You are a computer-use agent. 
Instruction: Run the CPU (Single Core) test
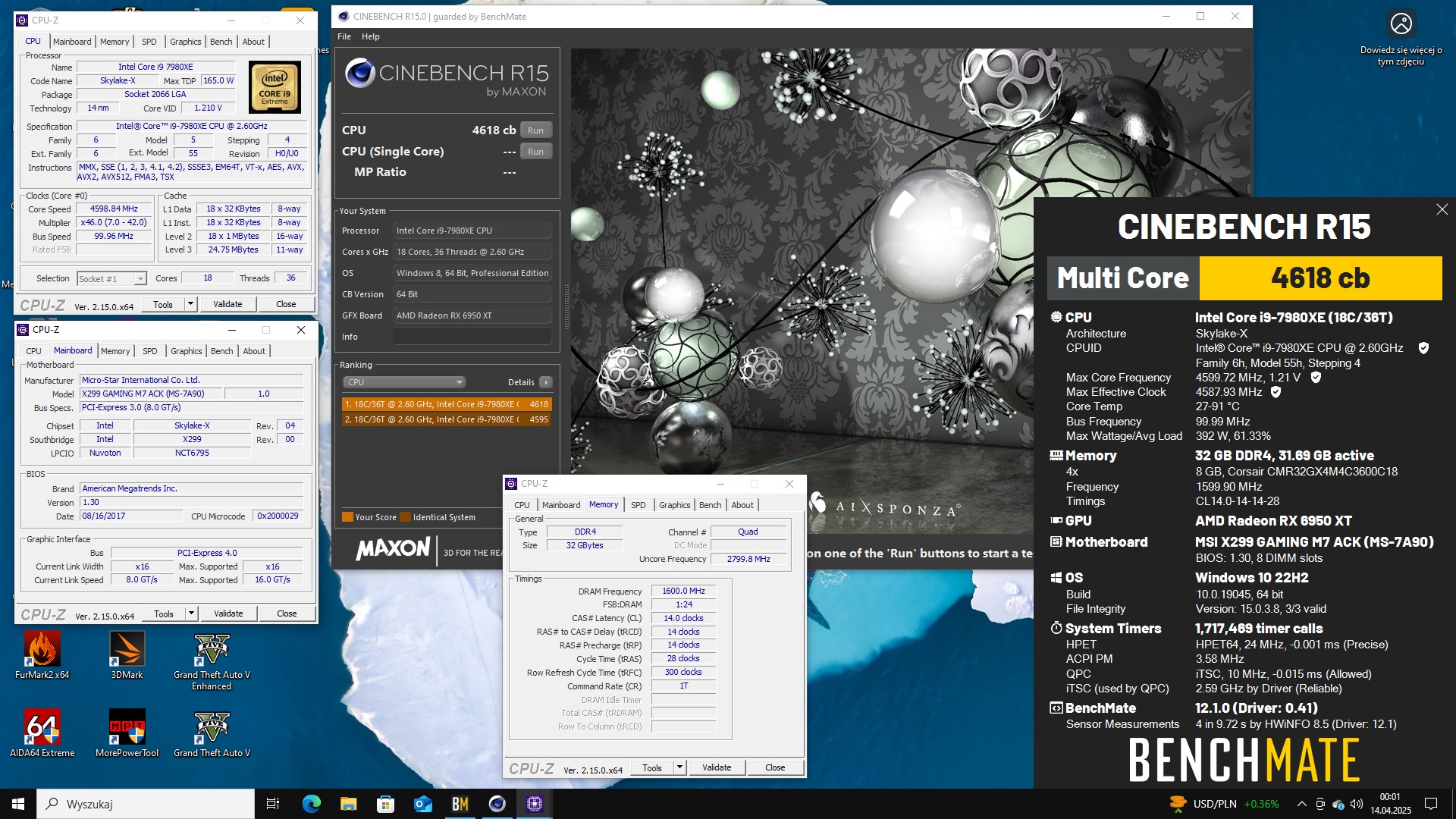[x=535, y=152]
